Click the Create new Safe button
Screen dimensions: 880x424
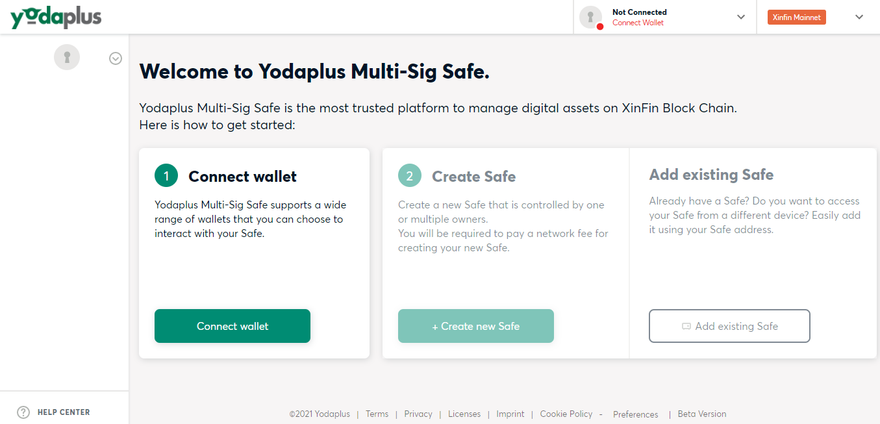coord(476,326)
